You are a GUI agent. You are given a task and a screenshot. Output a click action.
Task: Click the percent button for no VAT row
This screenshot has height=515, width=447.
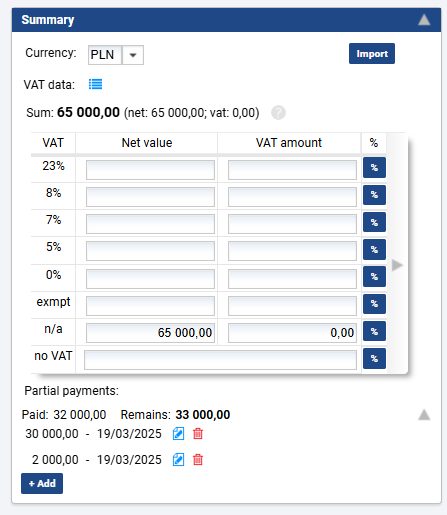pyautogui.click(x=374, y=358)
